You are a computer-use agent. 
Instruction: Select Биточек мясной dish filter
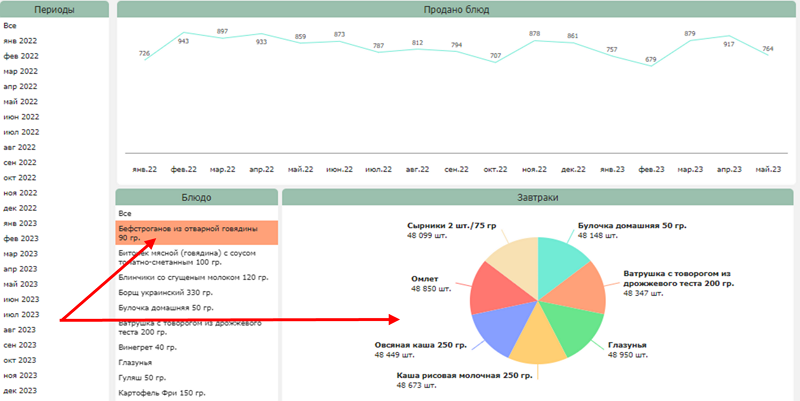click(196, 257)
